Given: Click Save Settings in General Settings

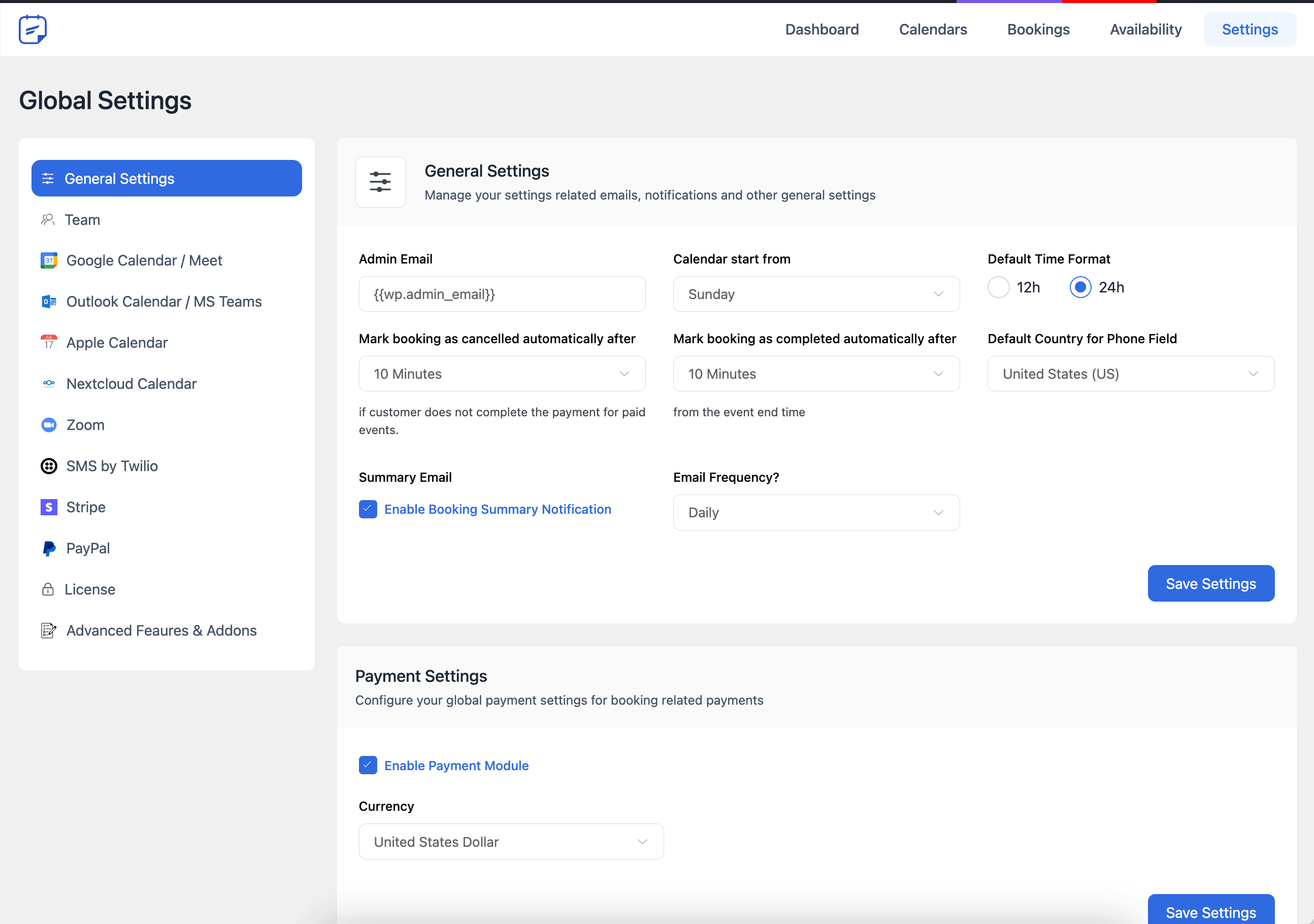Looking at the screenshot, I should [1210, 583].
